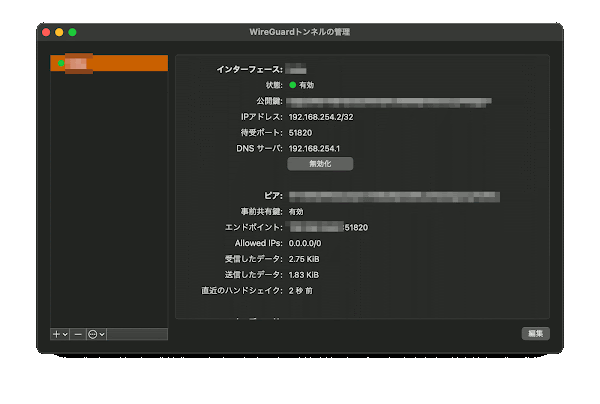The image size is (600, 404).
Task: Click the DNS server value 192.168.254.1
Action: (314, 148)
